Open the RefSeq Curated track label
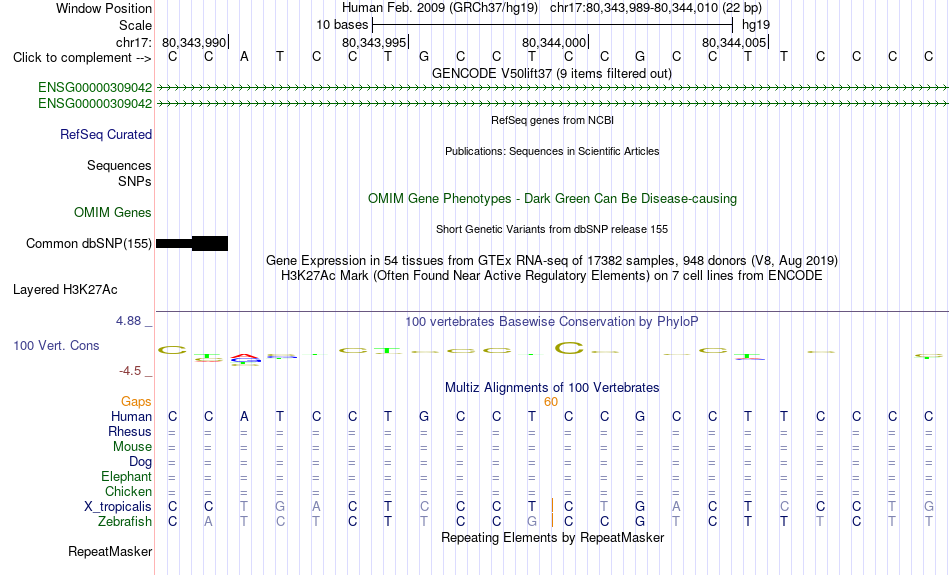 tap(106, 135)
